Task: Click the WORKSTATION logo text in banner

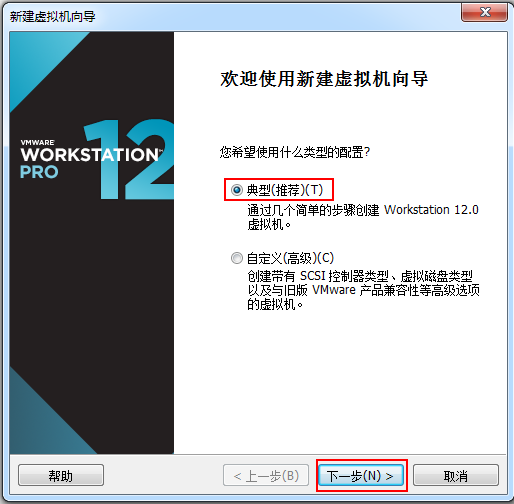Action: click(x=90, y=155)
